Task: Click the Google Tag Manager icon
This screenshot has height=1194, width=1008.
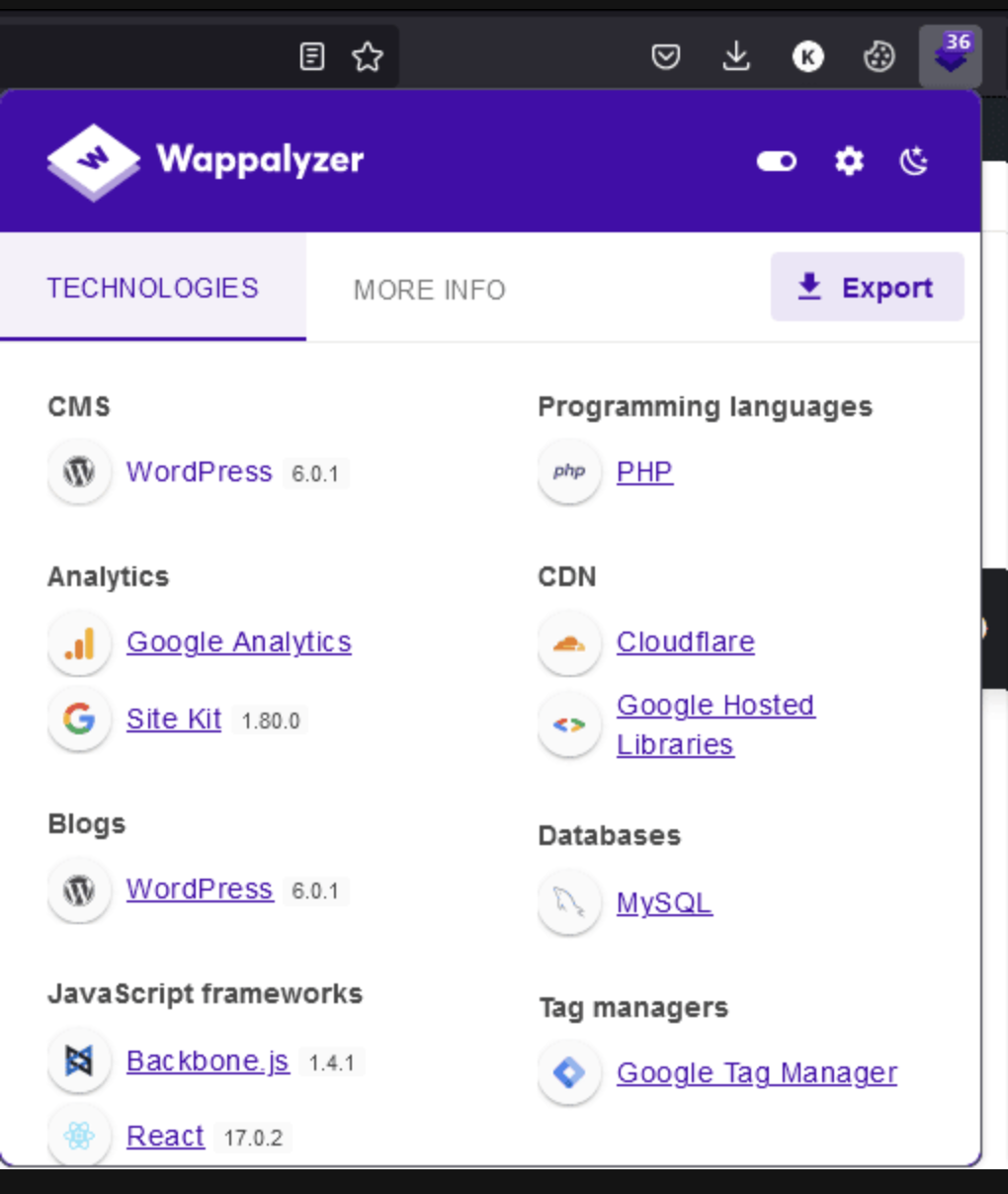Action: coord(569,1072)
